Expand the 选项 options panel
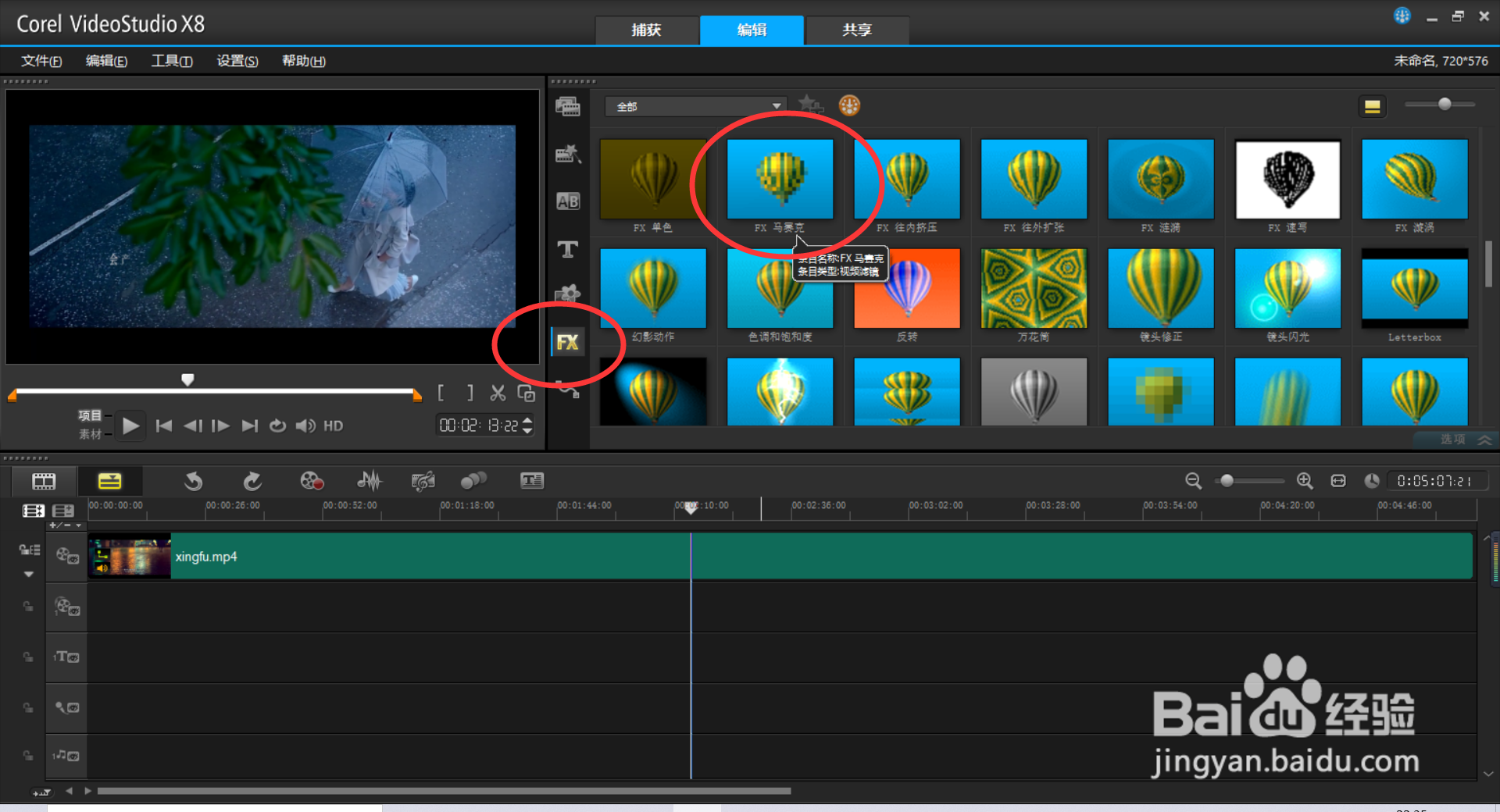The height and width of the screenshot is (812, 1500). point(1457,440)
